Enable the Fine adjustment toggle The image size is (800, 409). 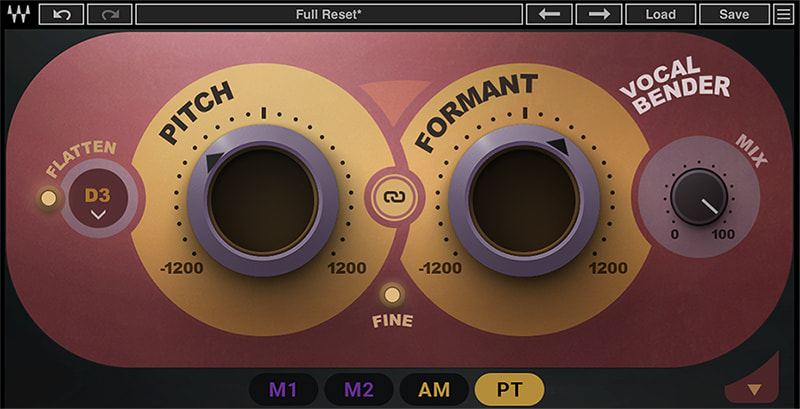point(392,295)
